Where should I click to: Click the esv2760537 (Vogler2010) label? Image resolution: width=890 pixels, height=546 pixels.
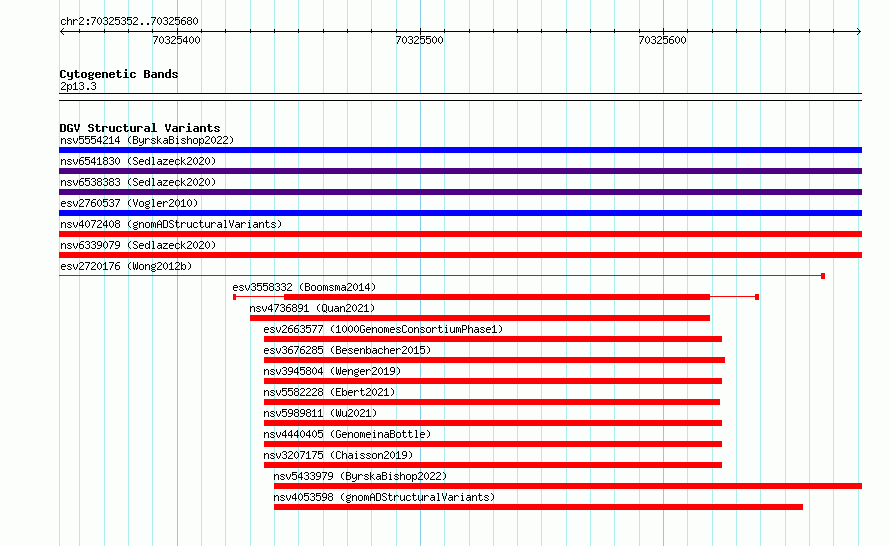129,203
